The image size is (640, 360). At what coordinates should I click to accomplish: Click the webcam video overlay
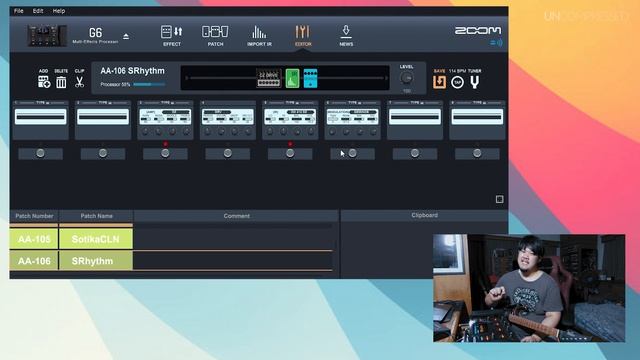[529, 288]
